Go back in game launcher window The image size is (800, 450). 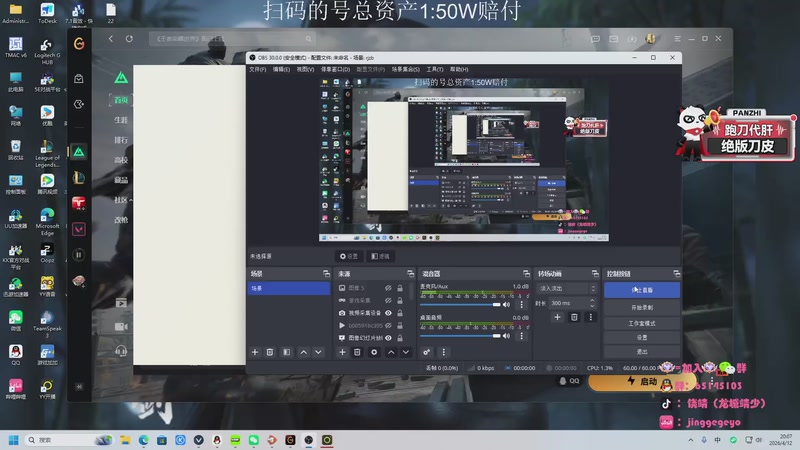pos(111,39)
